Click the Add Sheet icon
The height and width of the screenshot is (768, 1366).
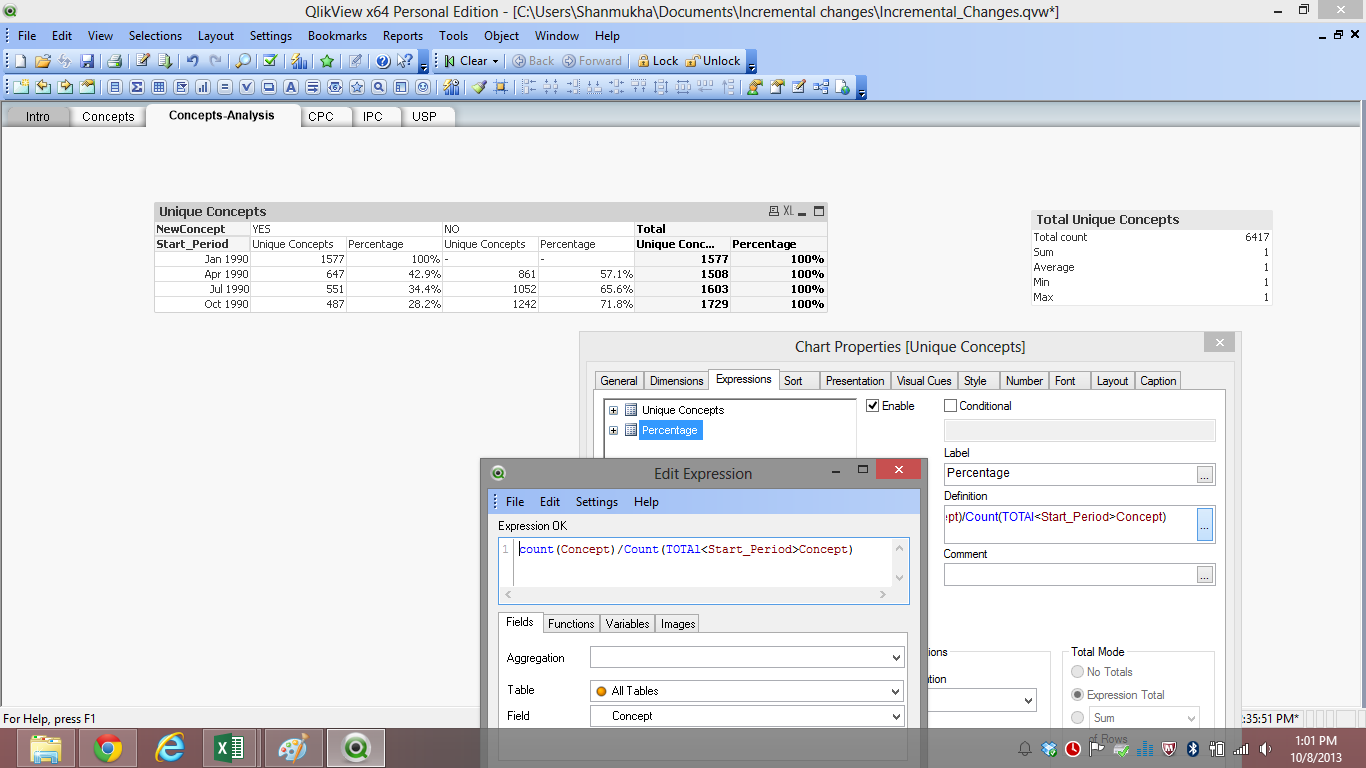pos(21,87)
